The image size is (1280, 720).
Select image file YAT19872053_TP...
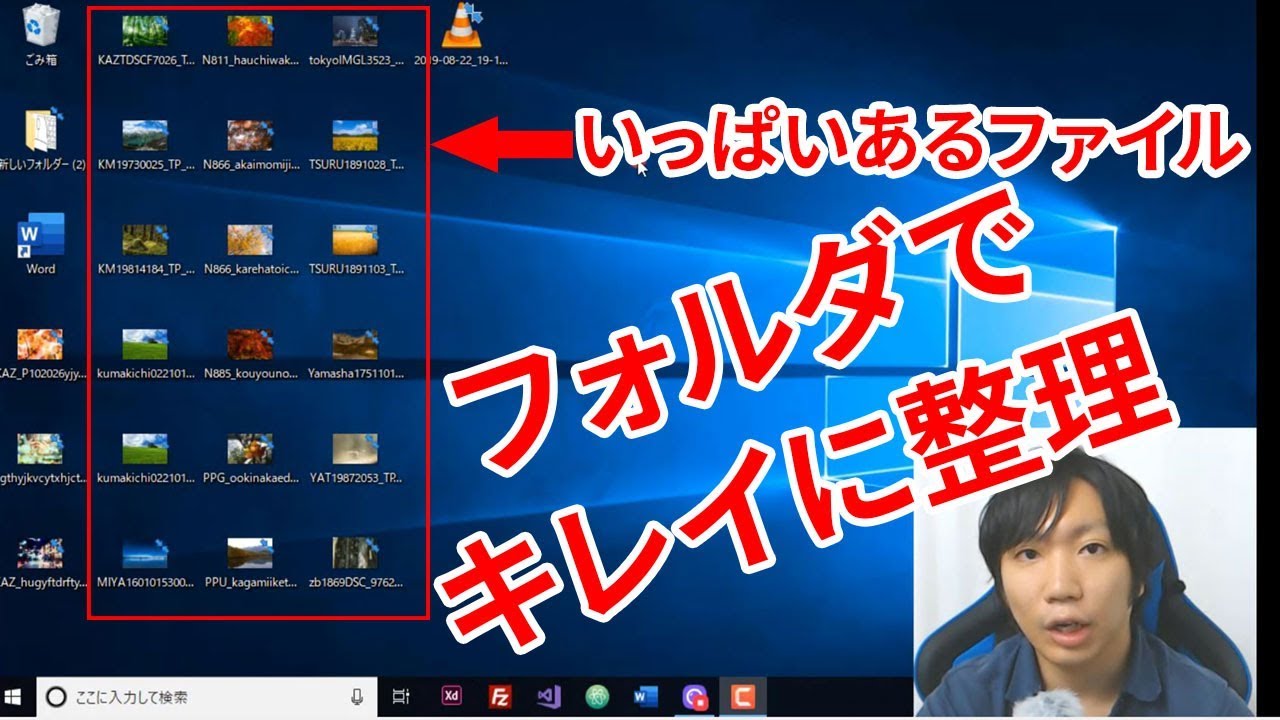coord(356,459)
